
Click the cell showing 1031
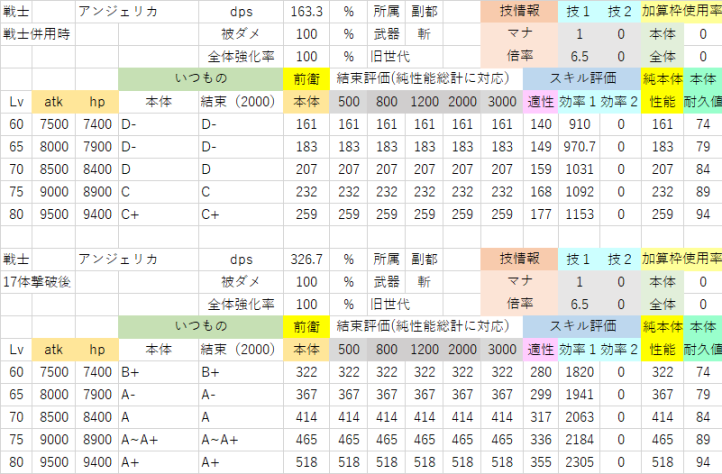point(579,170)
